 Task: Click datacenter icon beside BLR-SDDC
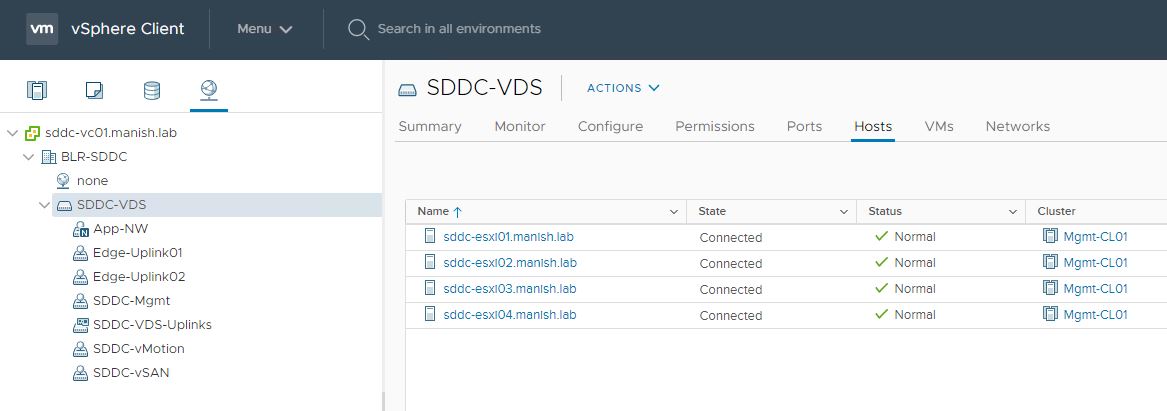click(49, 157)
